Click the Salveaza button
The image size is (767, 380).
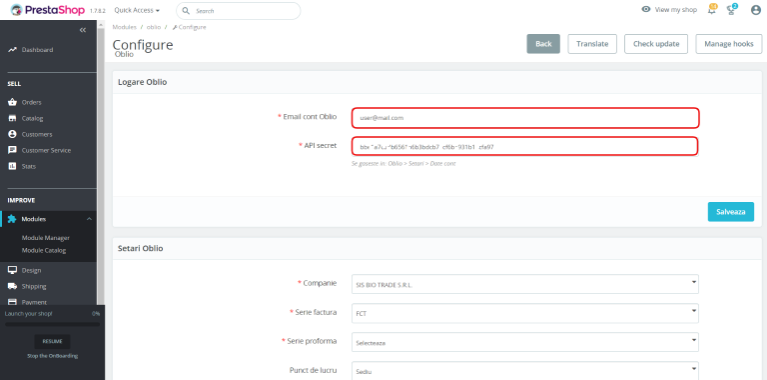point(731,212)
